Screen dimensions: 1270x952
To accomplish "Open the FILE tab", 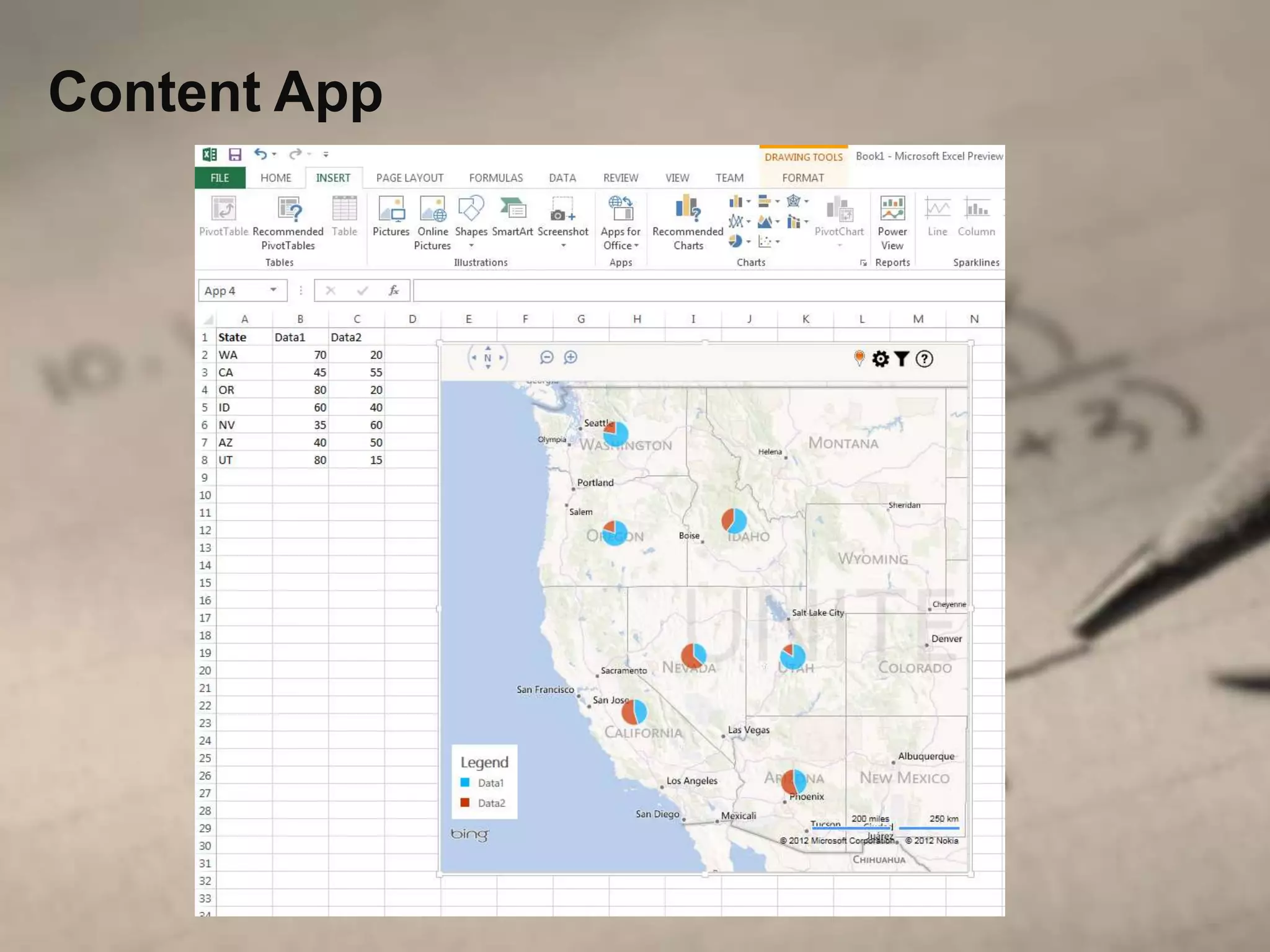I will point(220,178).
